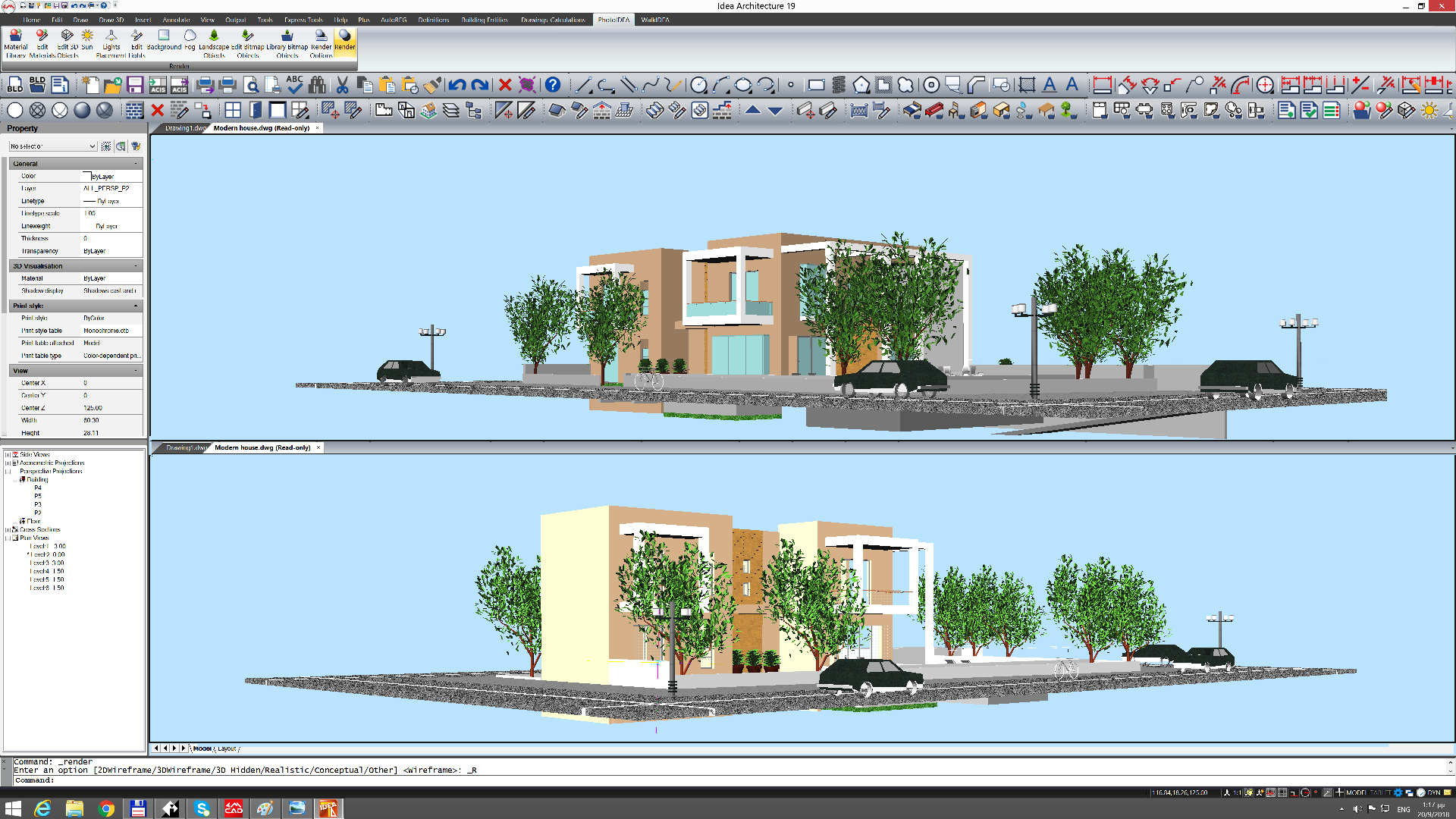Collapse the General properties section
The image size is (1456, 819).
click(x=136, y=164)
